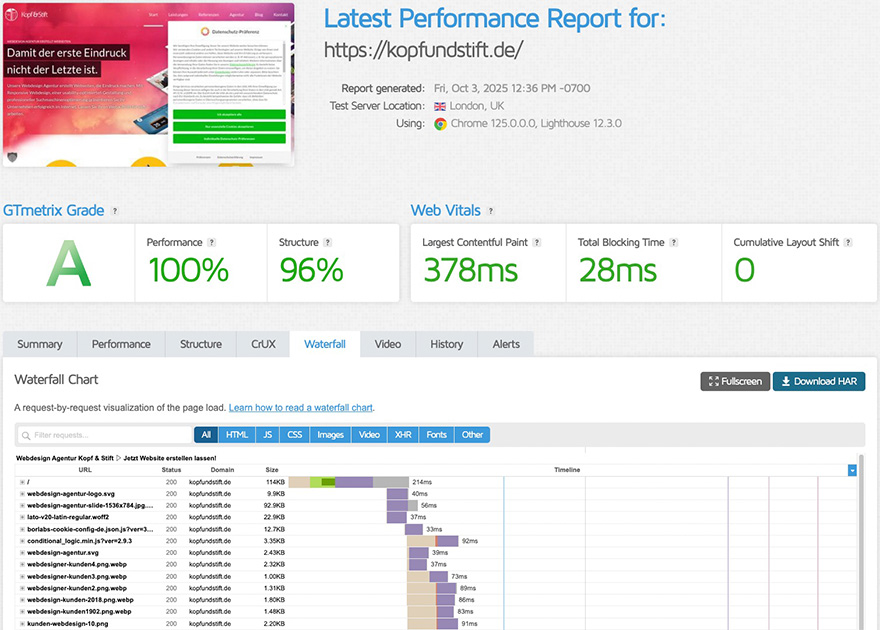Image resolution: width=880 pixels, height=630 pixels.
Task: Click the help icon beside GTmetrix Grade
Action: pyautogui.click(x=115, y=211)
